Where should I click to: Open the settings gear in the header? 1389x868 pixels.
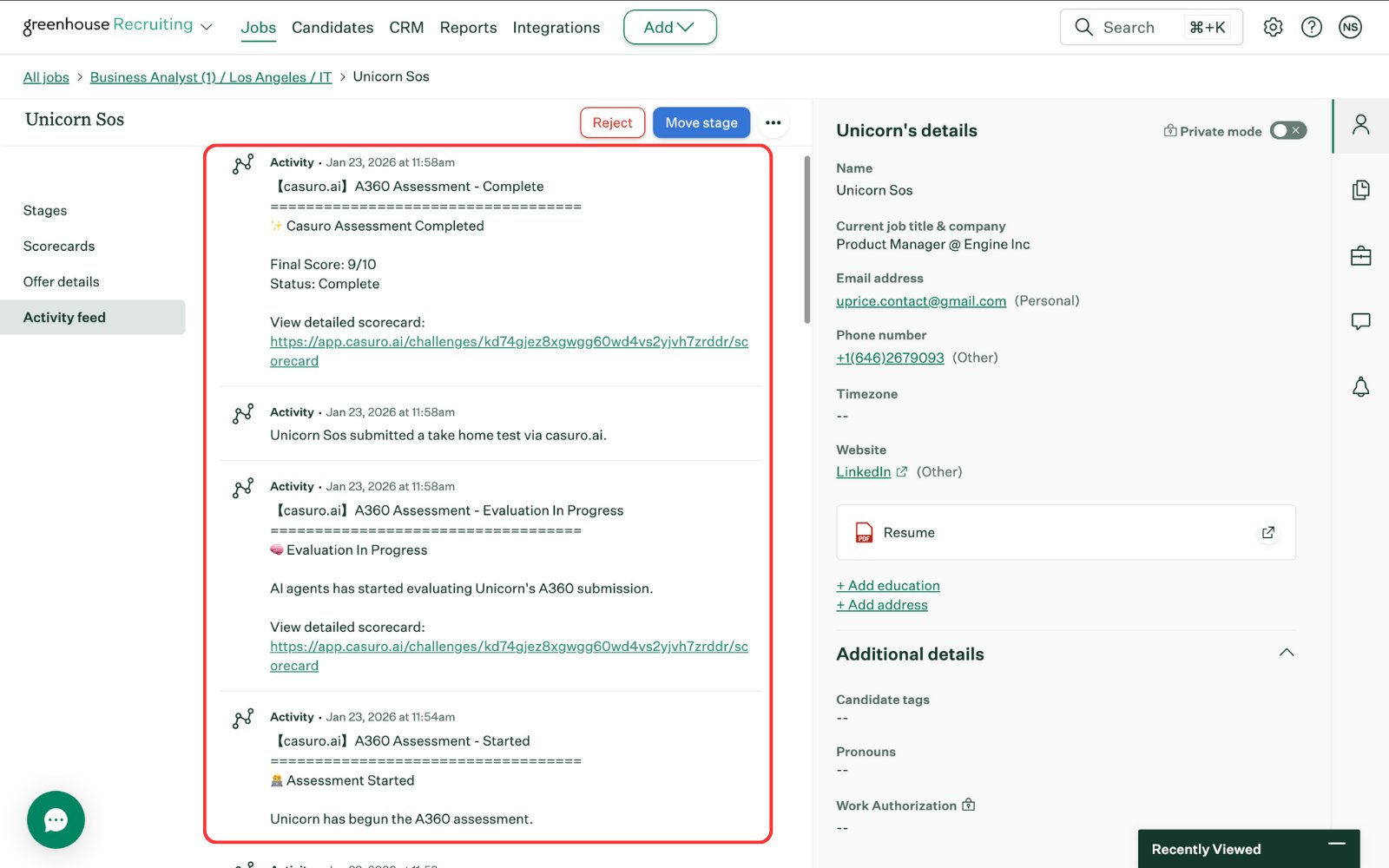1273,27
